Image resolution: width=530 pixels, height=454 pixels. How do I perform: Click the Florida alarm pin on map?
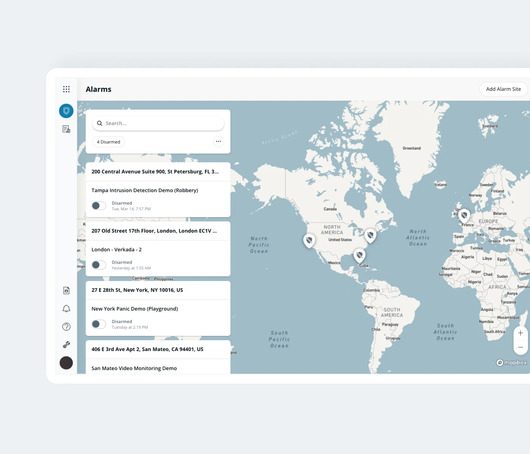pos(359,256)
